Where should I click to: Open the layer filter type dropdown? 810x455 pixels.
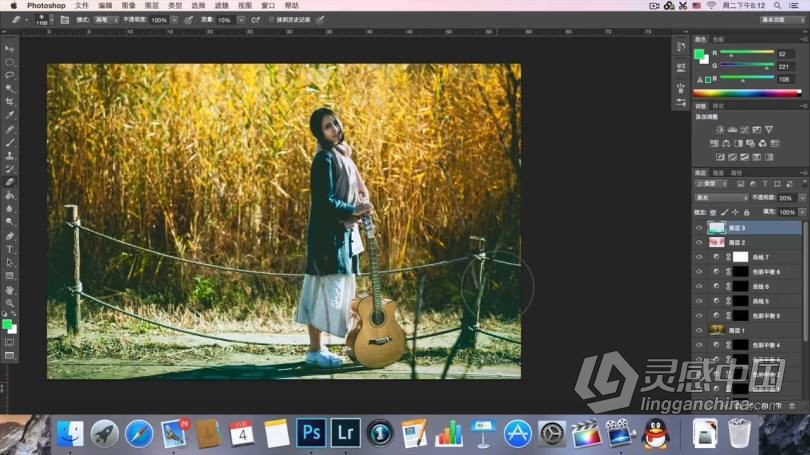pyautogui.click(x=712, y=184)
